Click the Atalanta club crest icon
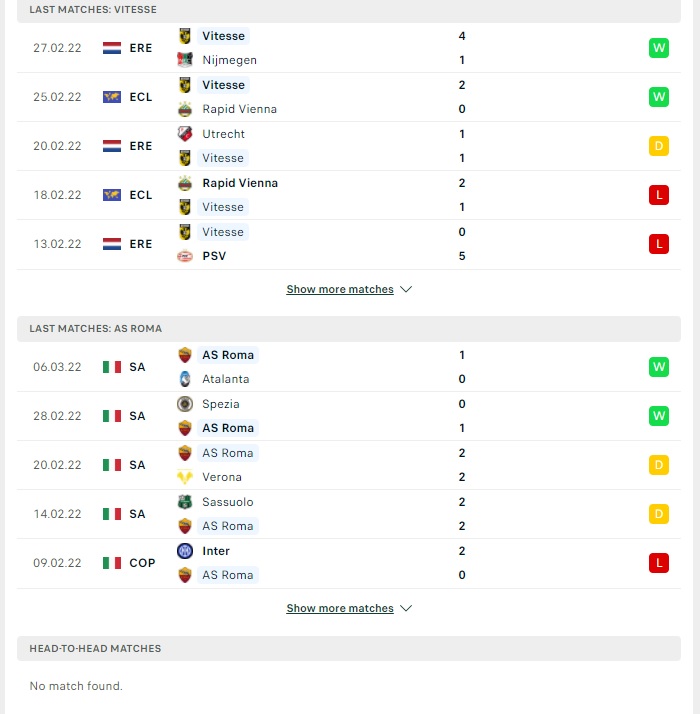 185,379
